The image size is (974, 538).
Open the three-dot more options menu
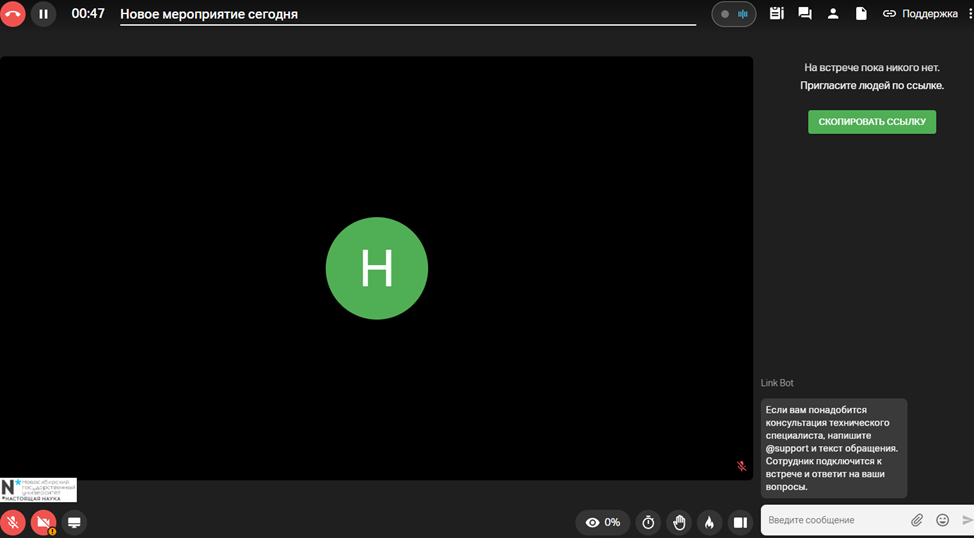tap(965, 14)
